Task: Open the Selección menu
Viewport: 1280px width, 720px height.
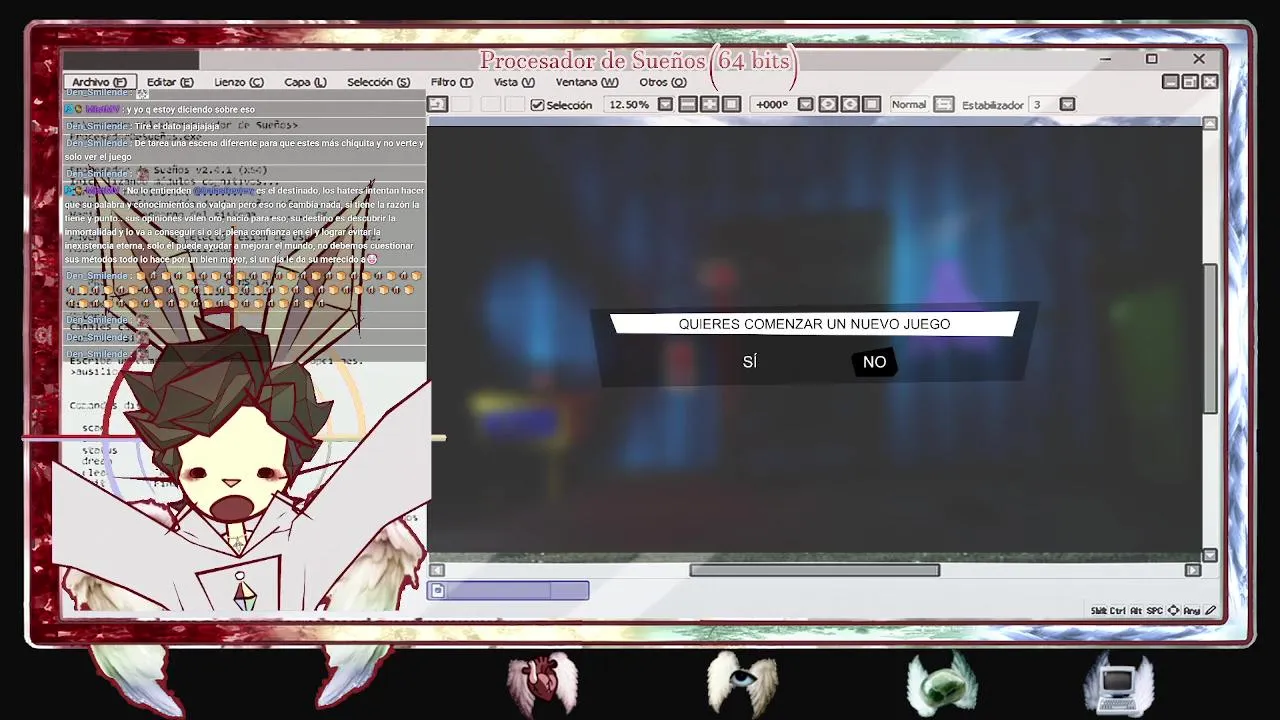Action: [x=378, y=82]
